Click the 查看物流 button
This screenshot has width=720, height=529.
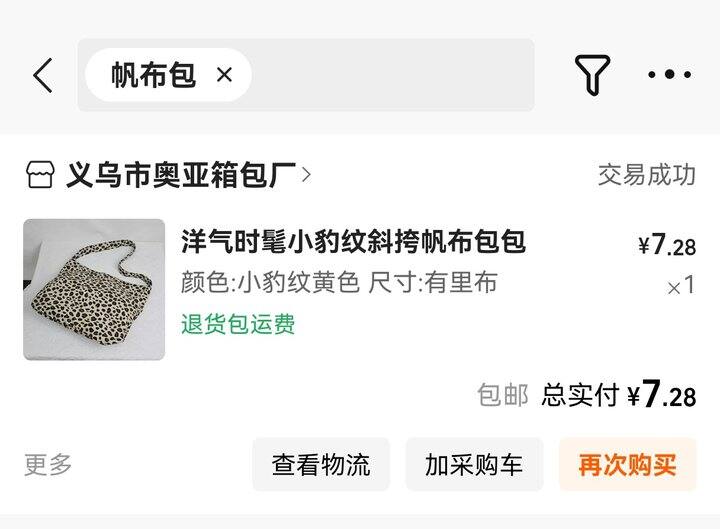click(321, 465)
